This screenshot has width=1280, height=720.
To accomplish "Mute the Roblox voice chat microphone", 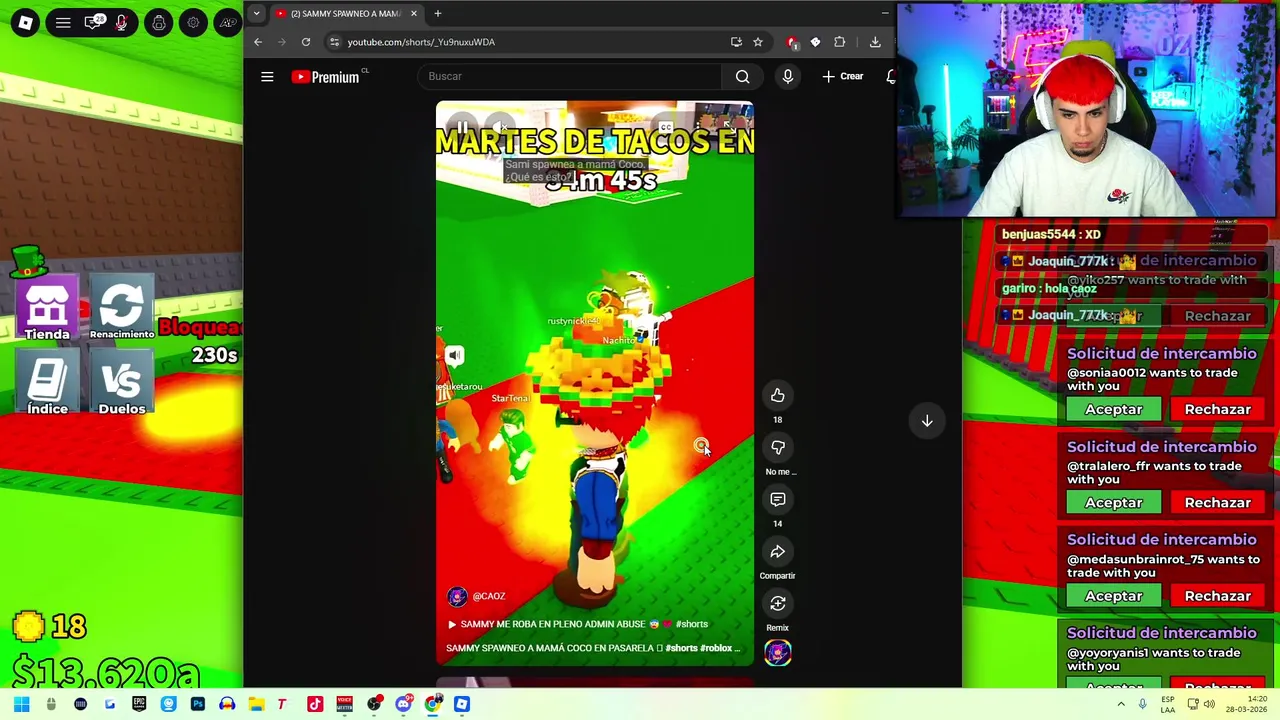I will 122,22.
